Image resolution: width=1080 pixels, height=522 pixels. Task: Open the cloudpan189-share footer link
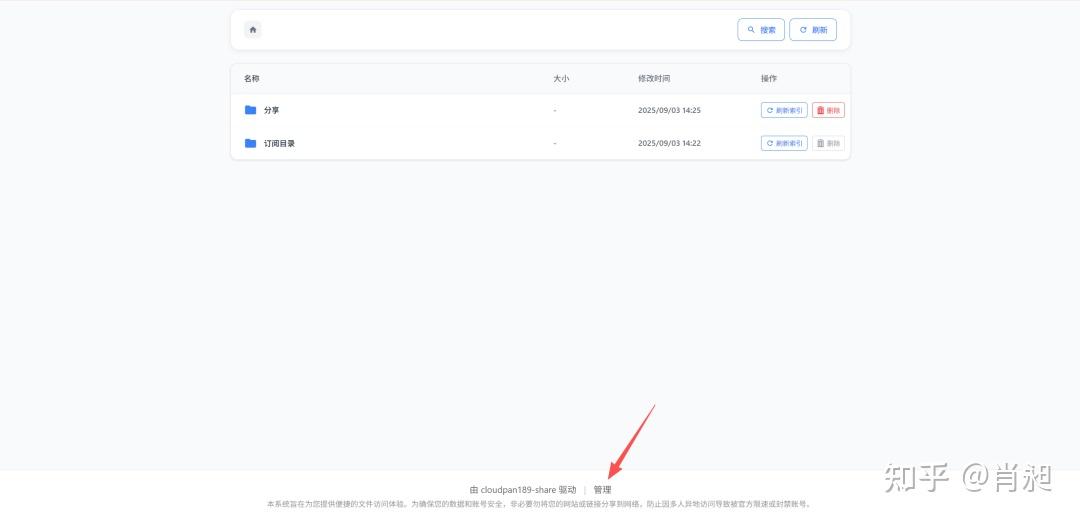pos(523,490)
